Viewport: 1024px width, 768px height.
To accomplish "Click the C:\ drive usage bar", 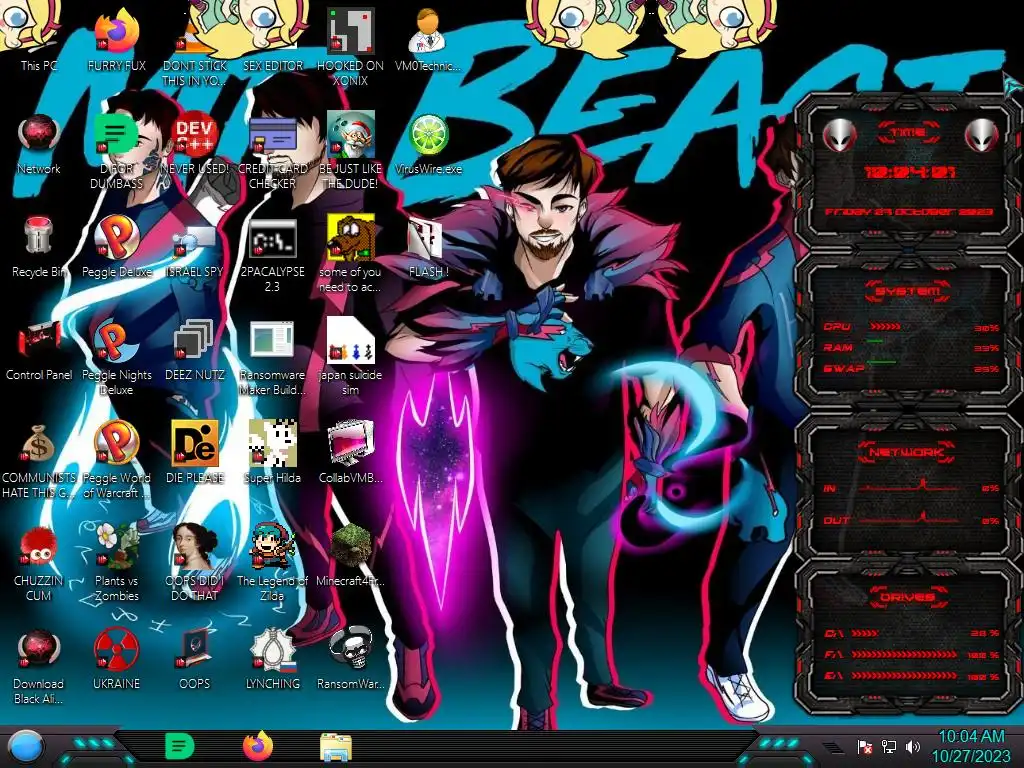I will click(865, 633).
